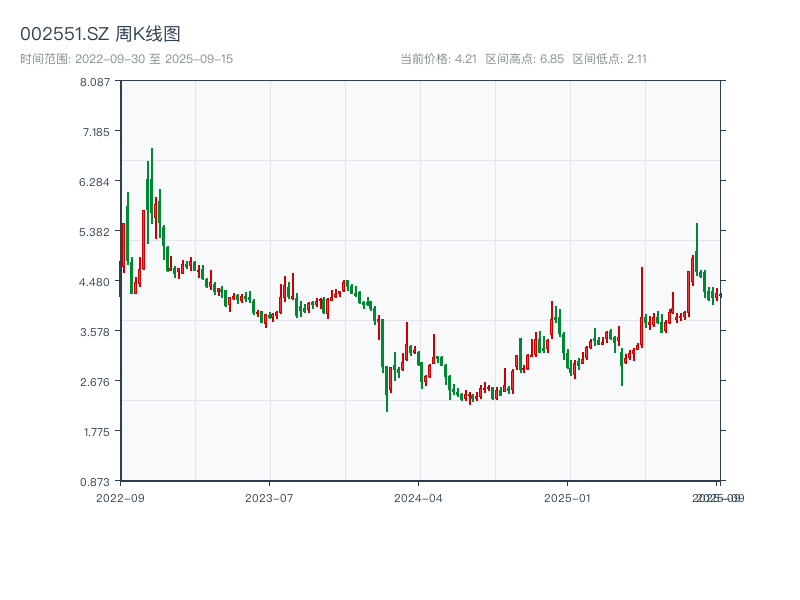
Task: Click the chart title 002551.SZ 周K线图
Action: click(x=100, y=34)
